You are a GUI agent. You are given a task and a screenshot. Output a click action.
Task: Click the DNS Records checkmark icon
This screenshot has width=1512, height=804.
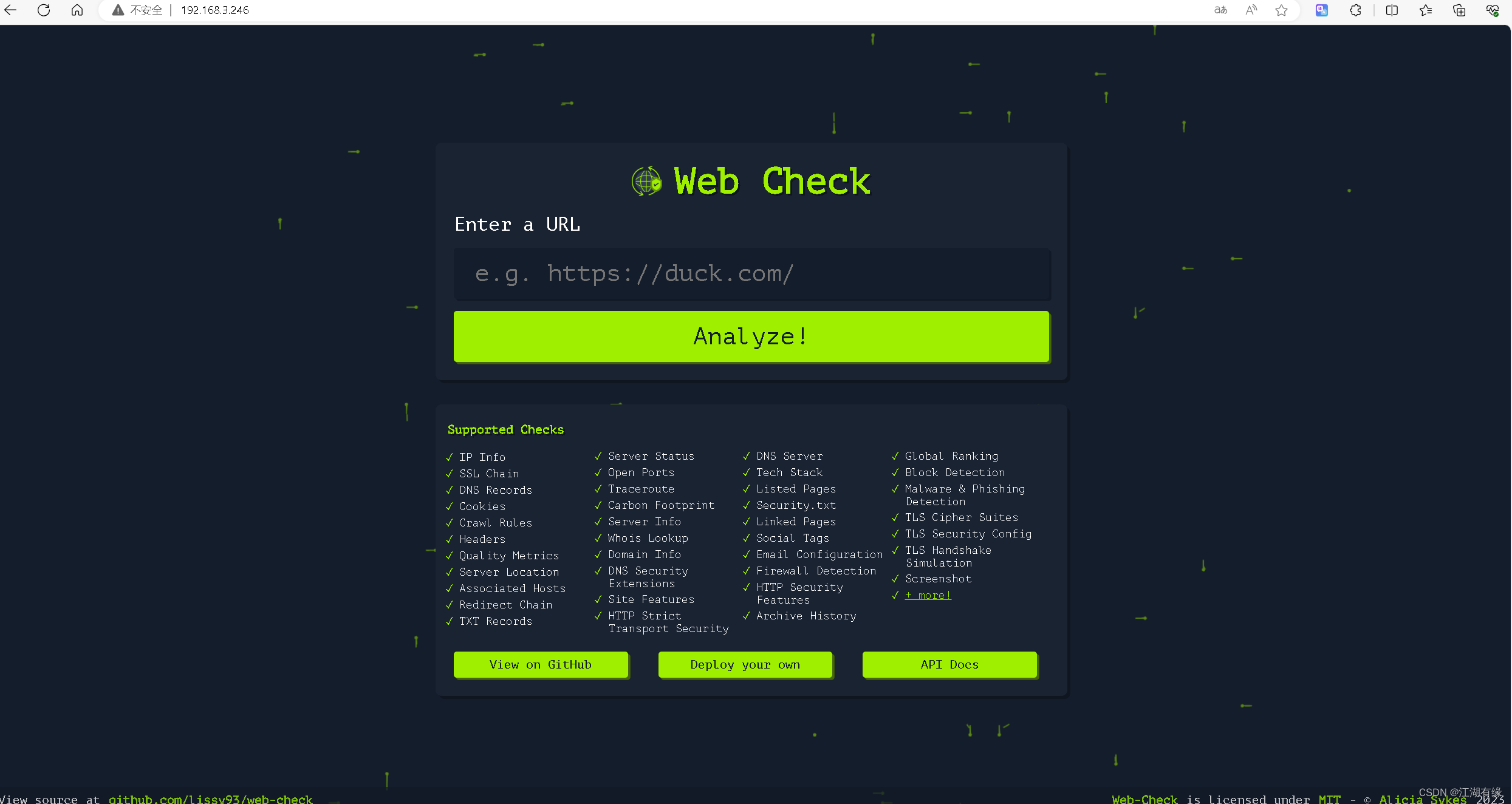coord(449,489)
